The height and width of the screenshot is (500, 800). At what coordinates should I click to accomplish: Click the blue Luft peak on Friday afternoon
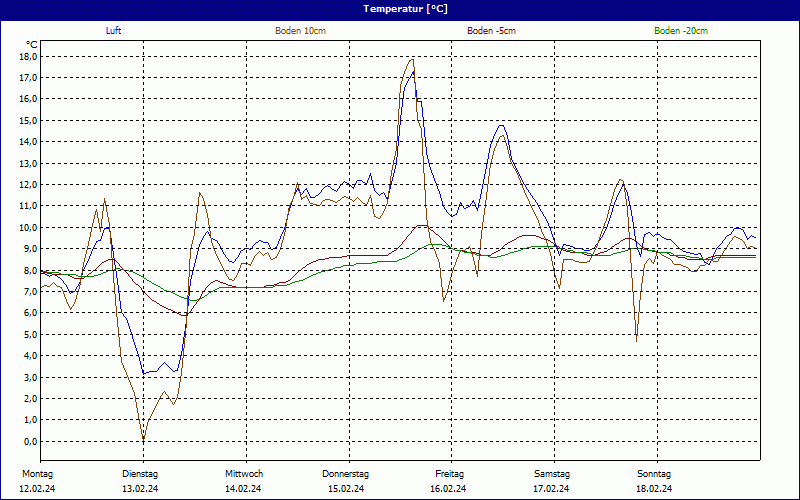(x=502, y=126)
